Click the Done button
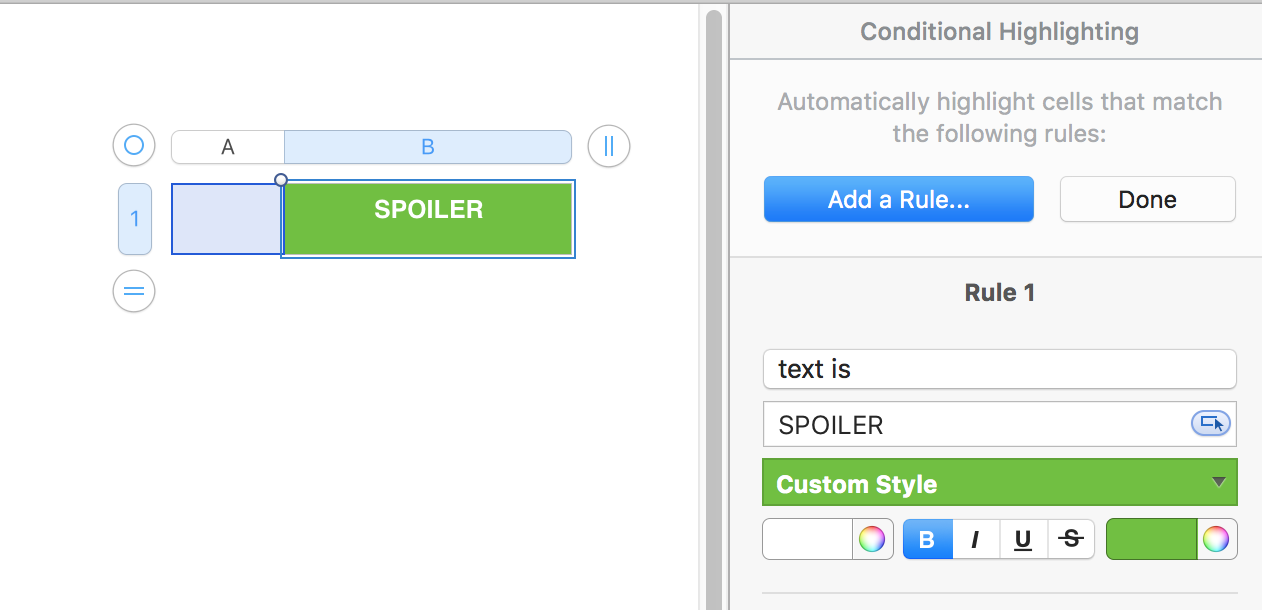 click(1147, 199)
